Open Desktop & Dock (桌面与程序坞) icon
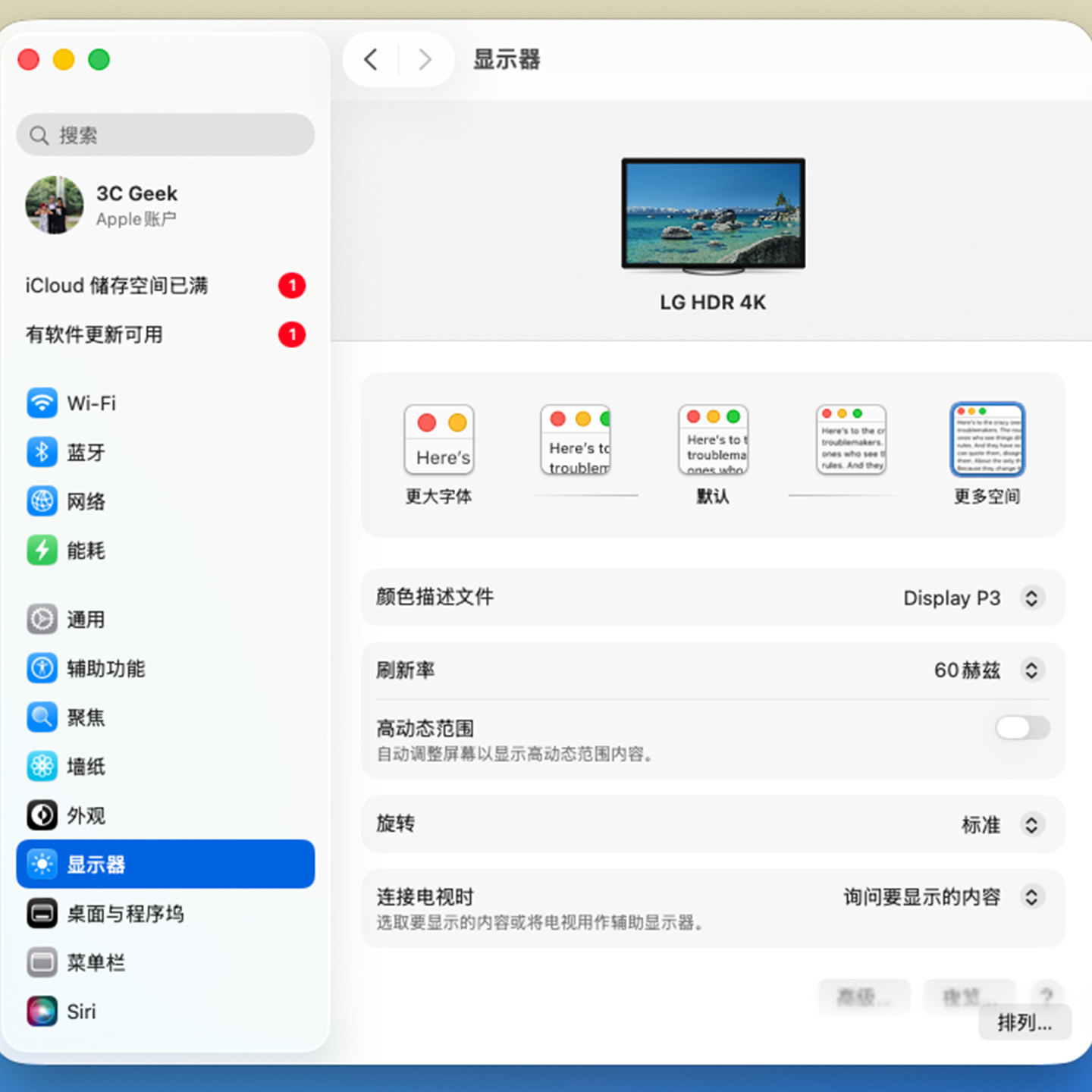Screen dimensions: 1092x1092 (42, 913)
